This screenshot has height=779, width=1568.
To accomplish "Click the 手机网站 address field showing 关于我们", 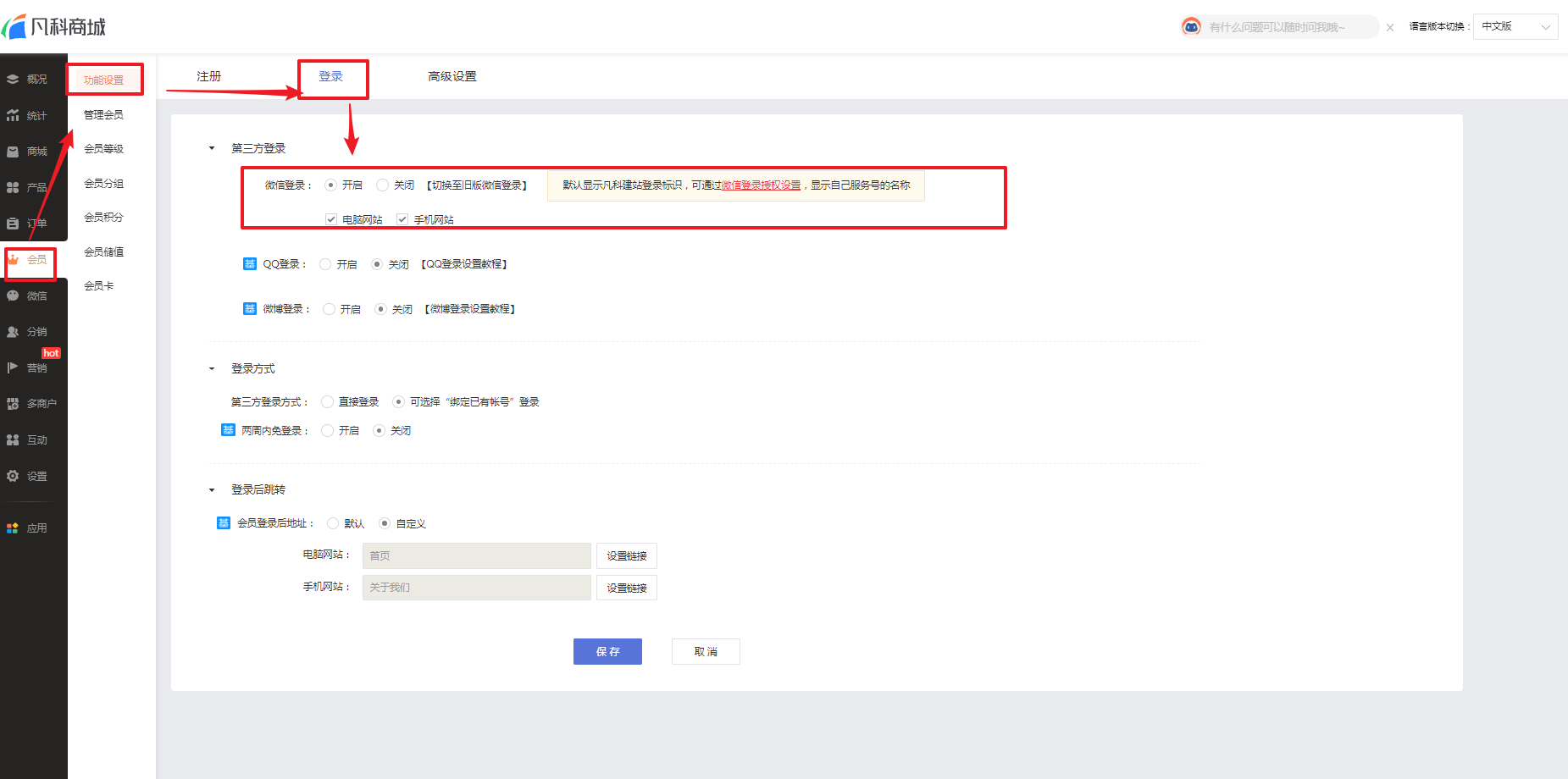I will click(x=477, y=588).
